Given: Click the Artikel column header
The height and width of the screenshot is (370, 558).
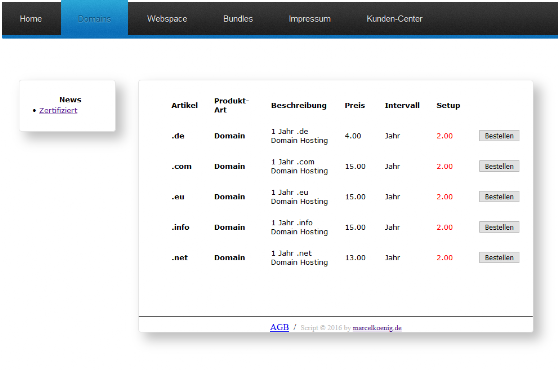Looking at the screenshot, I should 184,105.
